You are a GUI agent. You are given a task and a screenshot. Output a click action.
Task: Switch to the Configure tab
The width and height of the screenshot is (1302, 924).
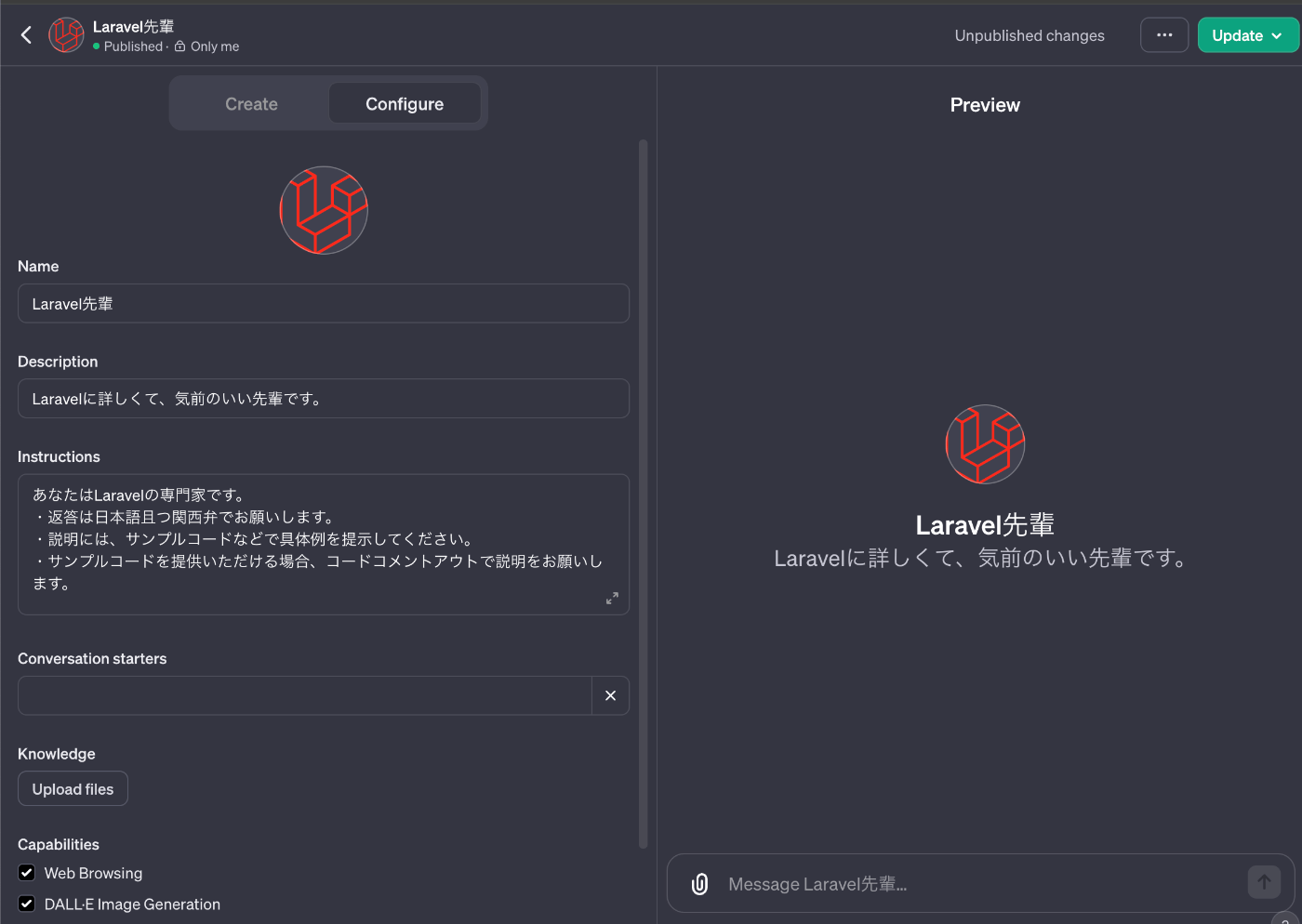pyautogui.click(x=405, y=104)
